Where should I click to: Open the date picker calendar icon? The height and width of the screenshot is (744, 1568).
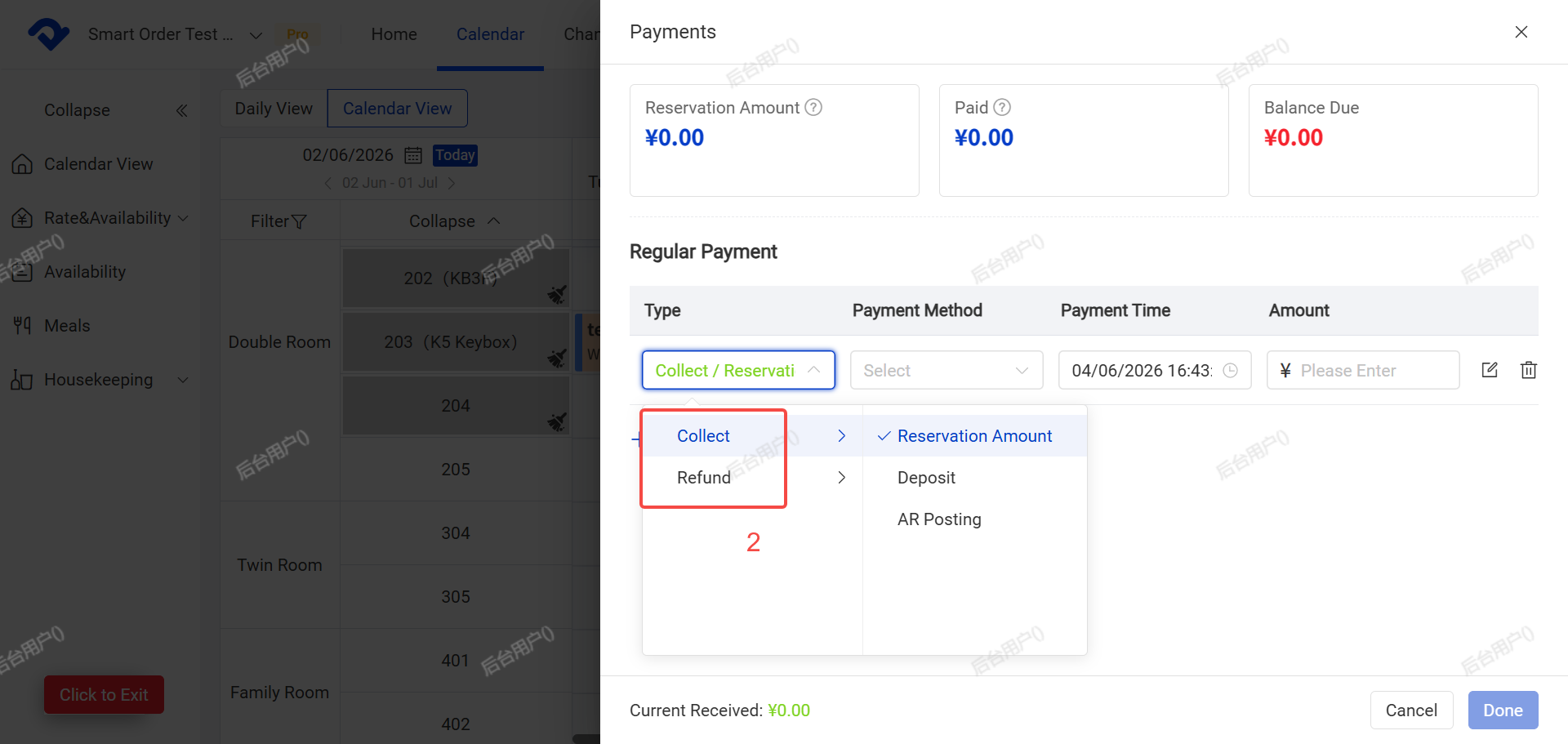pos(413,155)
